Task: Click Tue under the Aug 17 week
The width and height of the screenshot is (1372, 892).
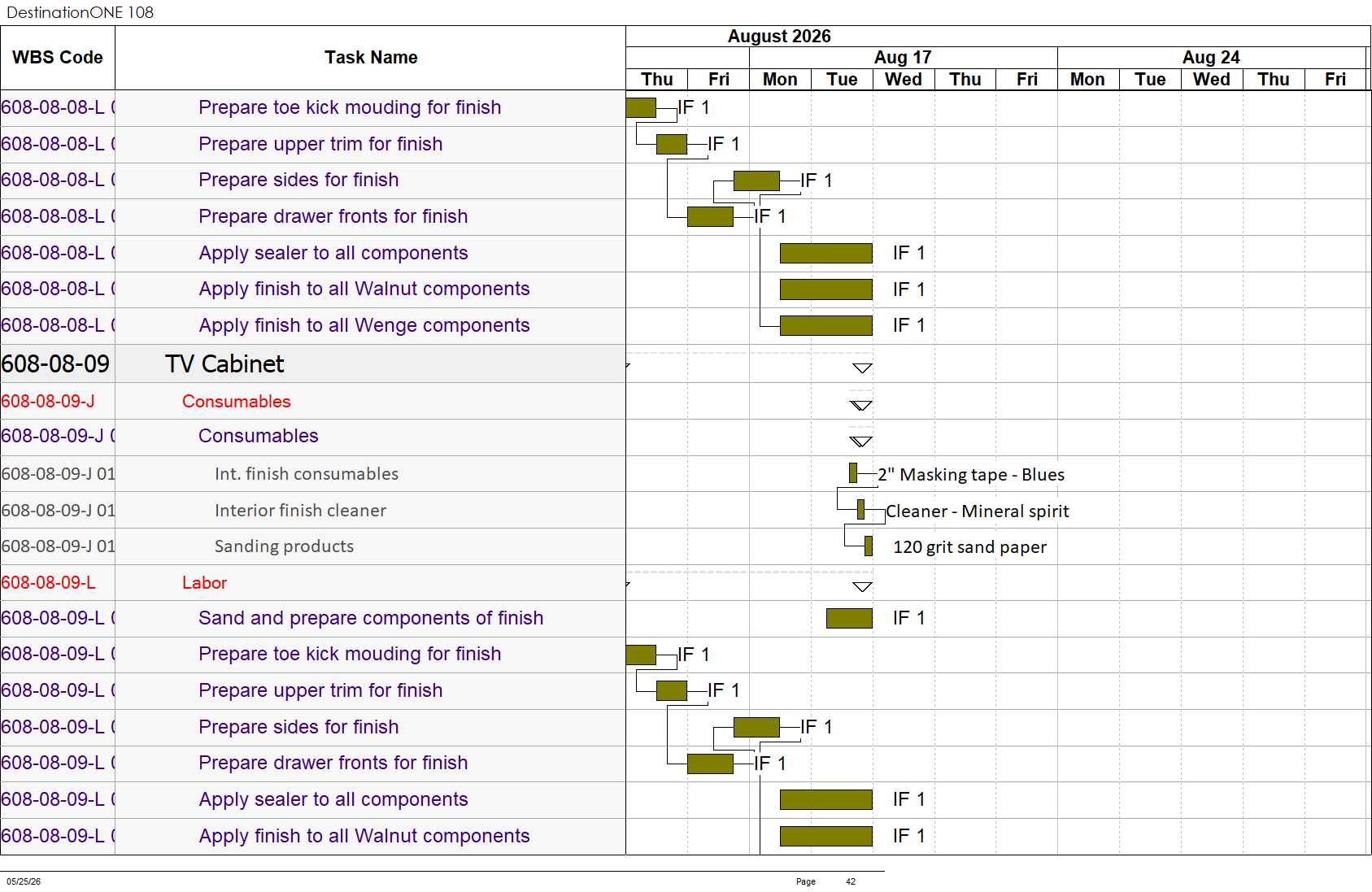Action: 842,80
